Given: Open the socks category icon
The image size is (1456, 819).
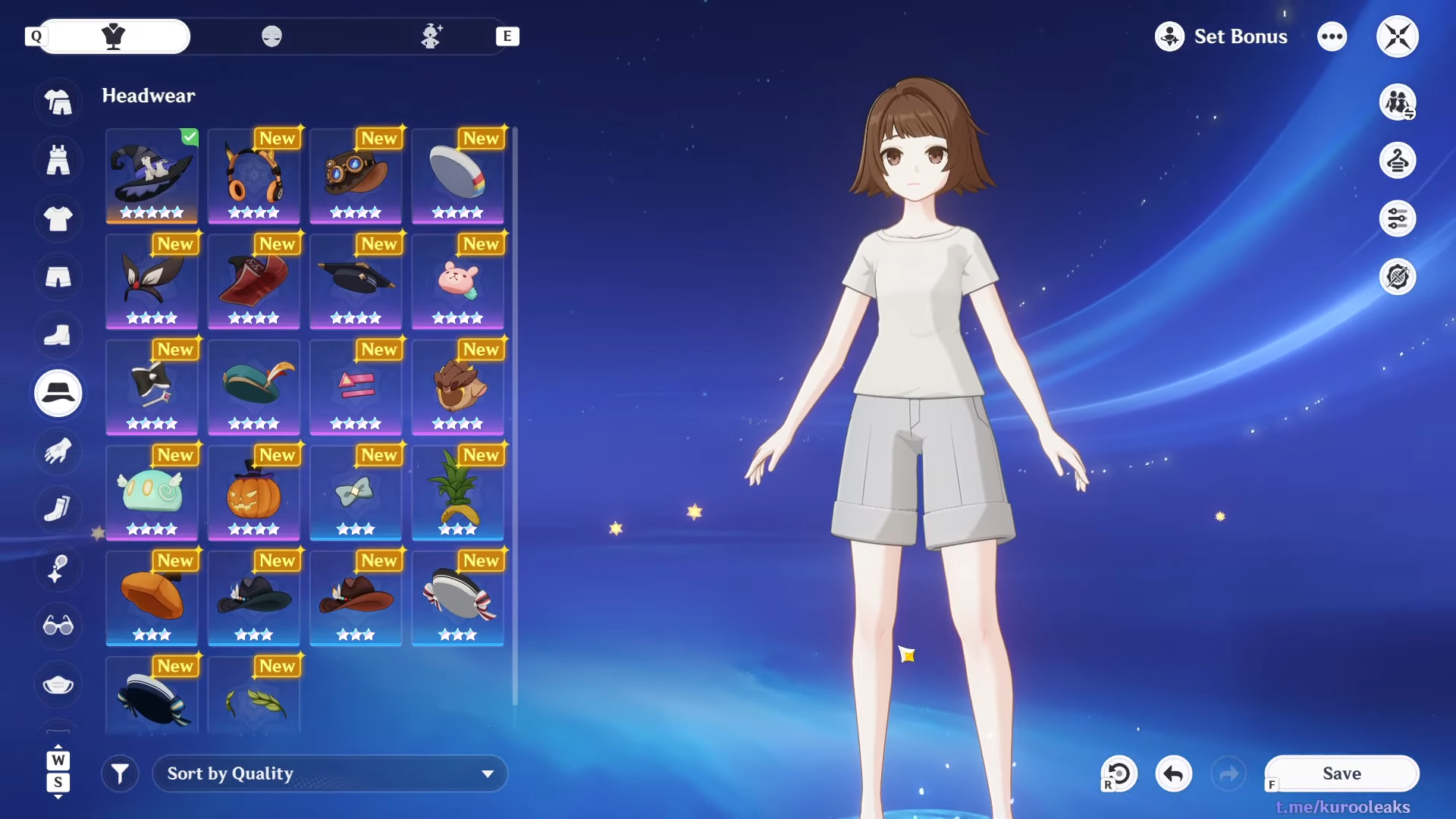Looking at the screenshot, I should [58, 508].
